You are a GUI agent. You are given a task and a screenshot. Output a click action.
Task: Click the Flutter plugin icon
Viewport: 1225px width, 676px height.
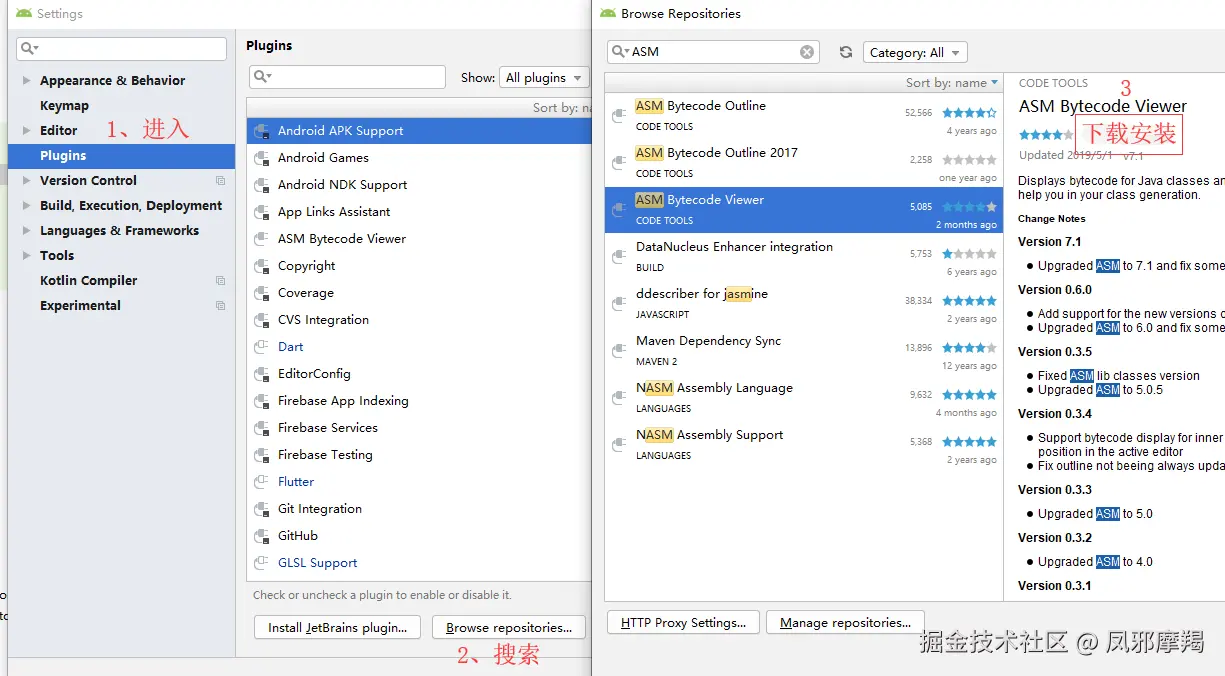pyautogui.click(x=261, y=482)
